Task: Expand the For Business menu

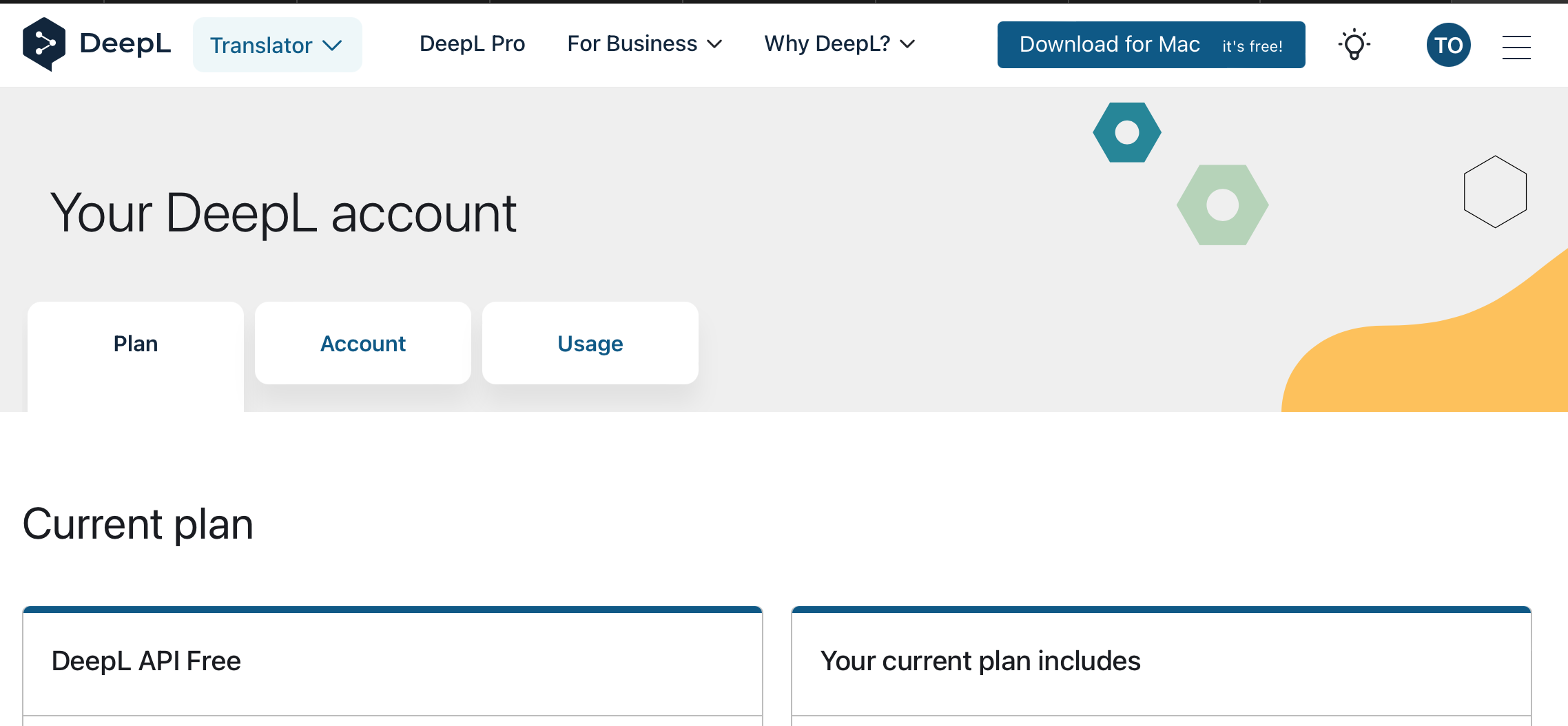Action: [645, 44]
